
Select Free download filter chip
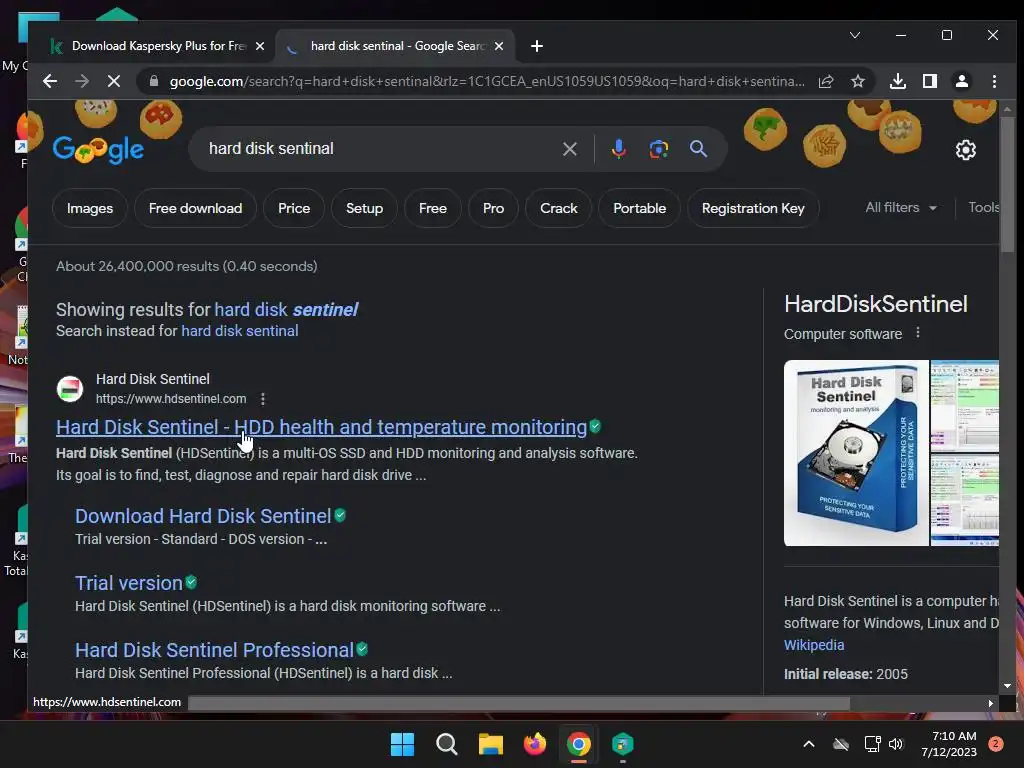pos(195,208)
